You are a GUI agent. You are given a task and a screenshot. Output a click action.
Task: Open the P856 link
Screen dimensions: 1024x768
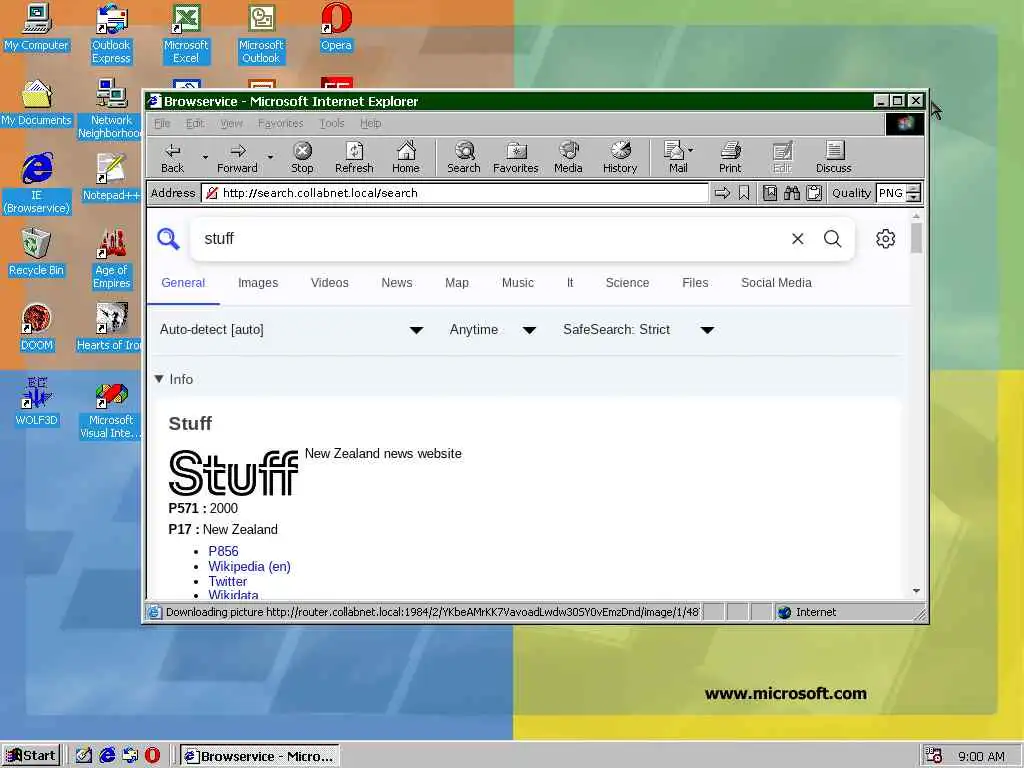click(x=223, y=551)
